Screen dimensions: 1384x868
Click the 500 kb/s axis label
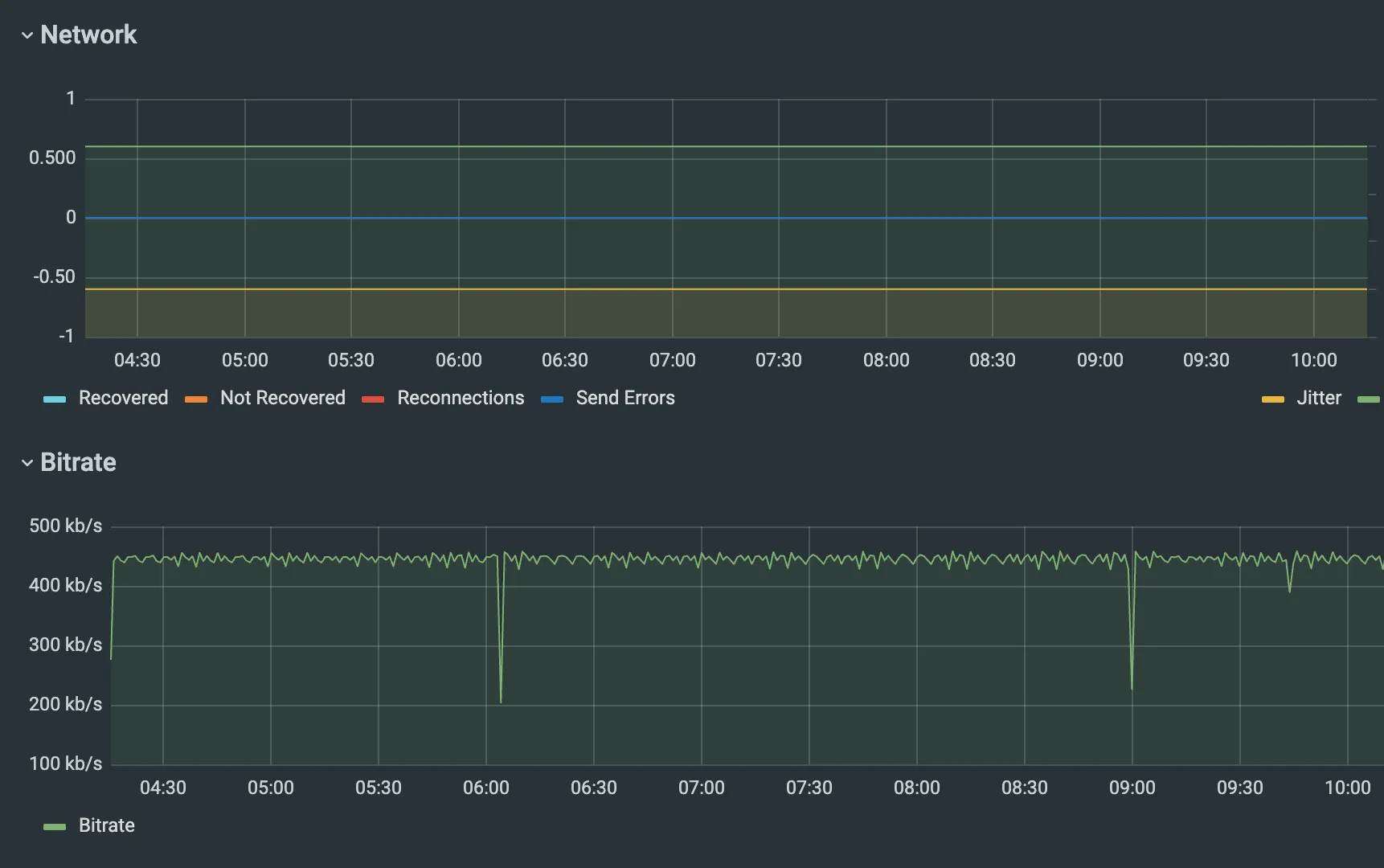click(66, 526)
